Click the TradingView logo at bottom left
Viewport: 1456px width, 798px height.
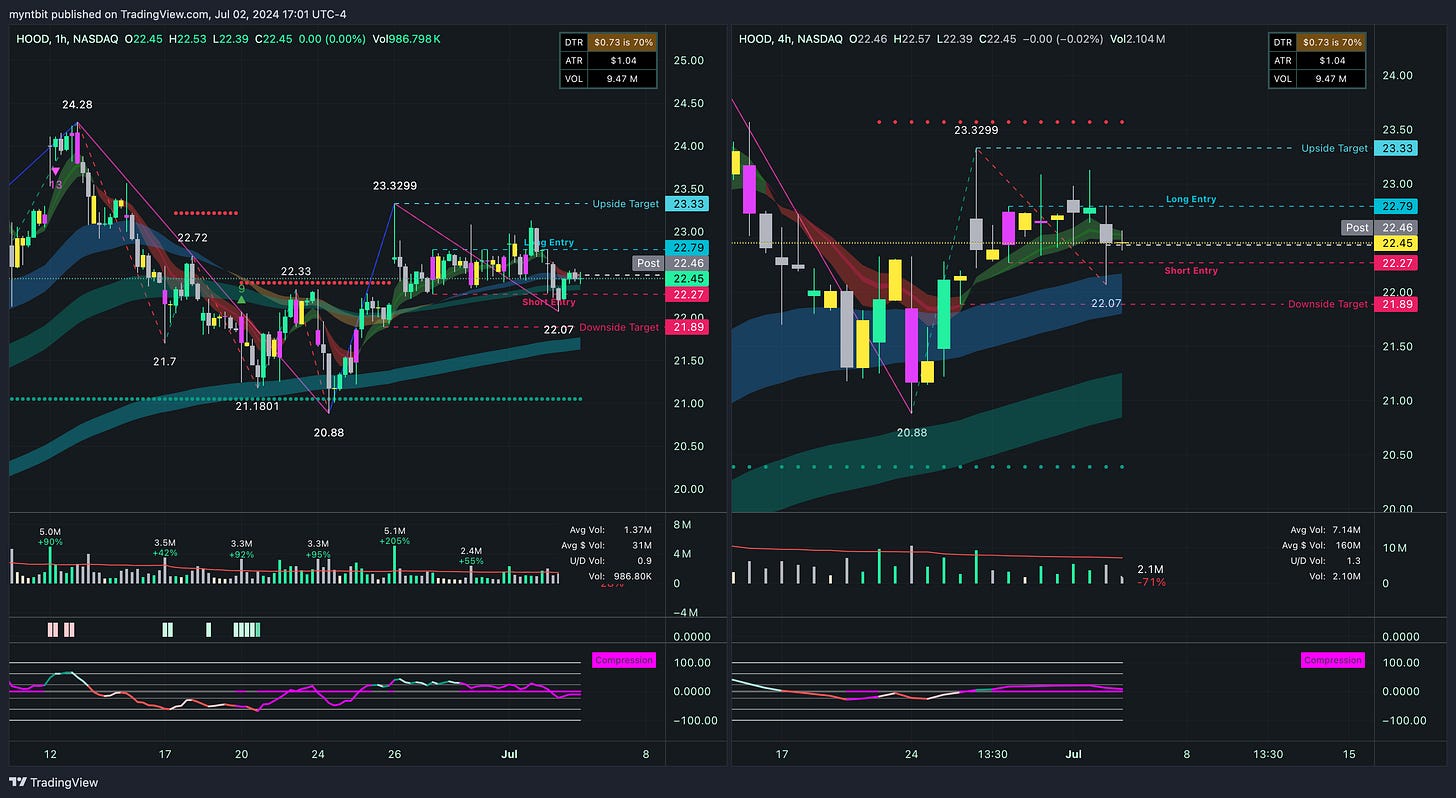point(54,782)
